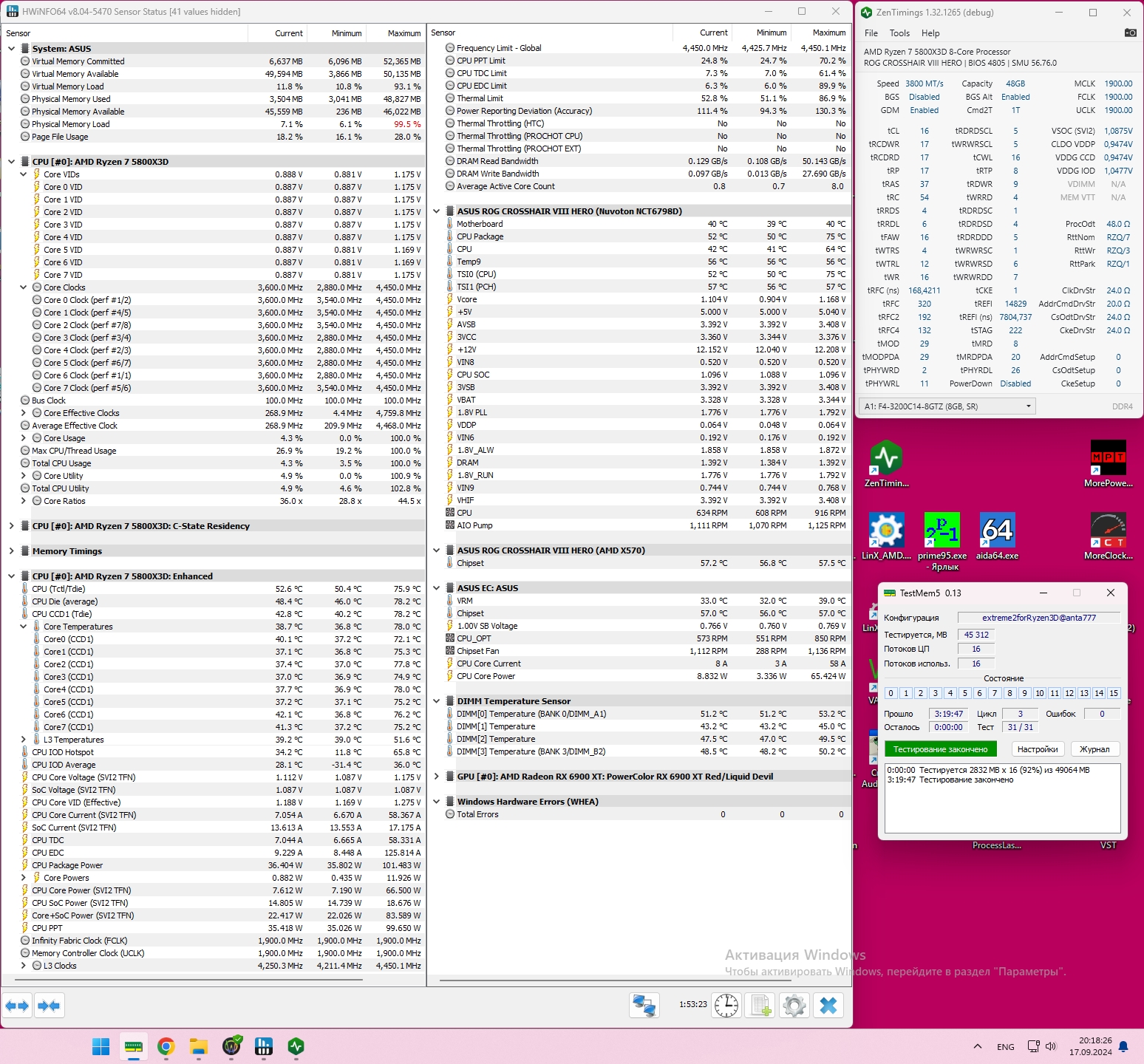Select the AIO Pump fan row
1144x1064 pixels.
coord(640,525)
